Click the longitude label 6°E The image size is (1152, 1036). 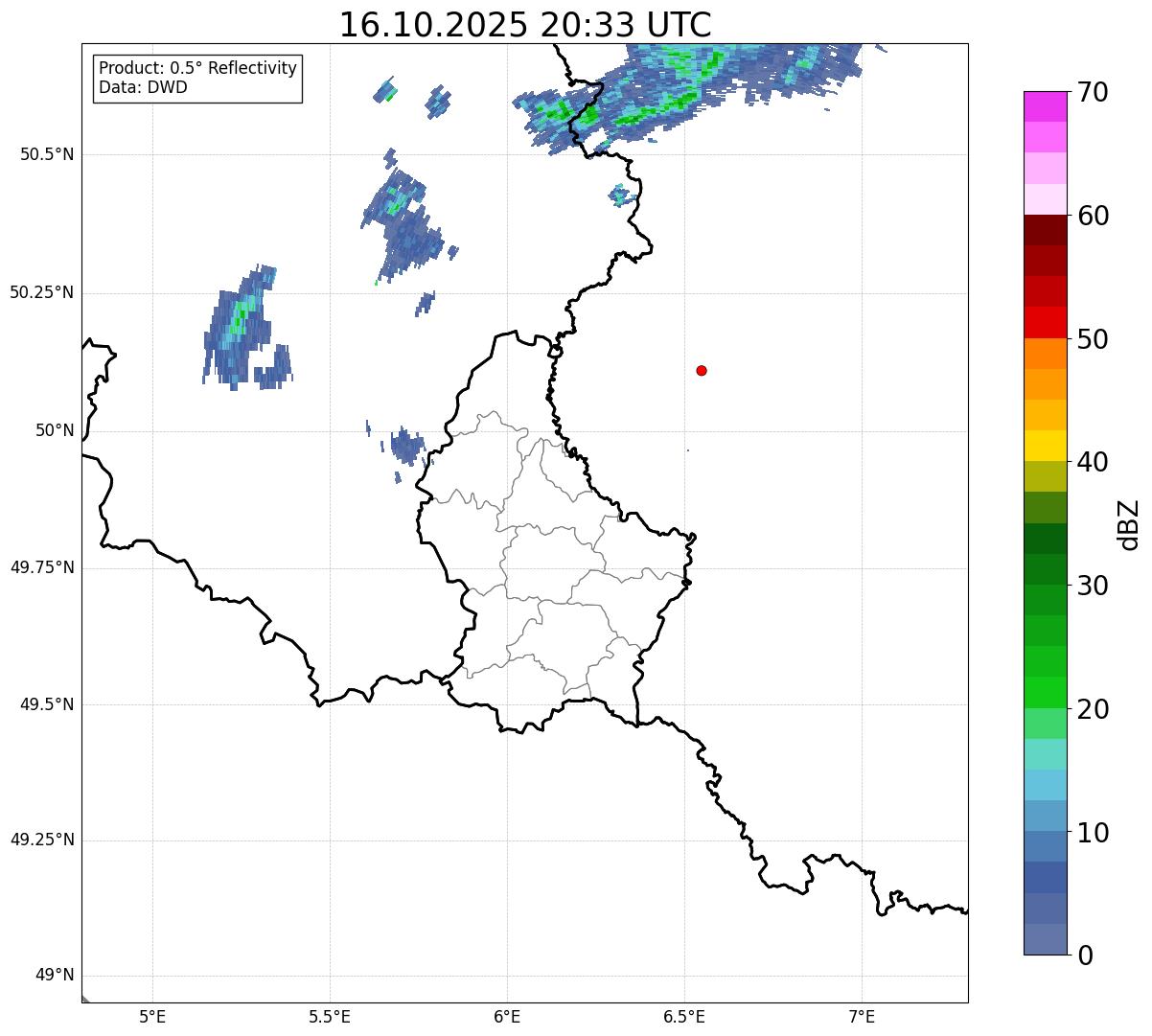point(507,1016)
